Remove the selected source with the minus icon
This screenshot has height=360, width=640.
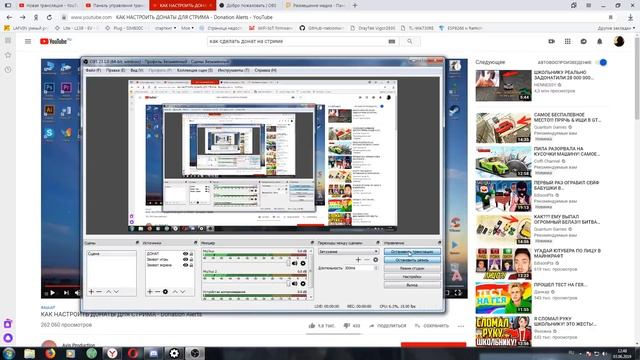click(157, 291)
